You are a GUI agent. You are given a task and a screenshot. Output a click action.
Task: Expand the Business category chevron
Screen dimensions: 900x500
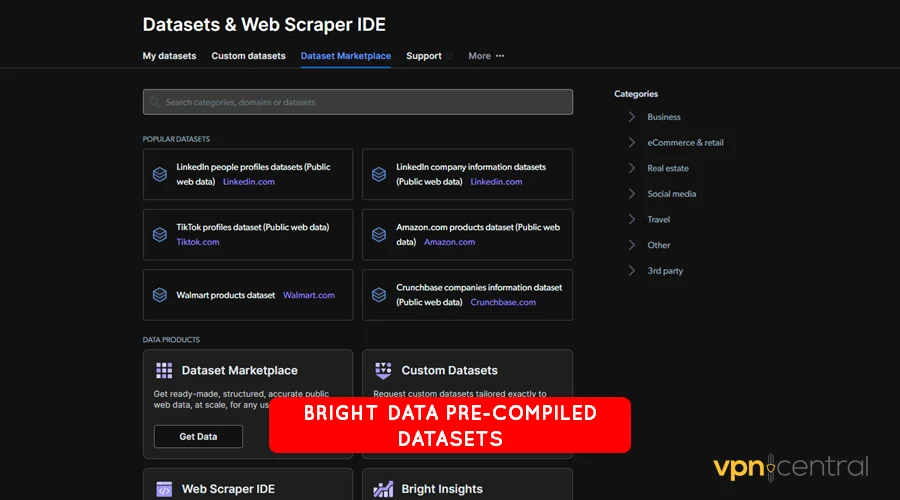coord(631,117)
